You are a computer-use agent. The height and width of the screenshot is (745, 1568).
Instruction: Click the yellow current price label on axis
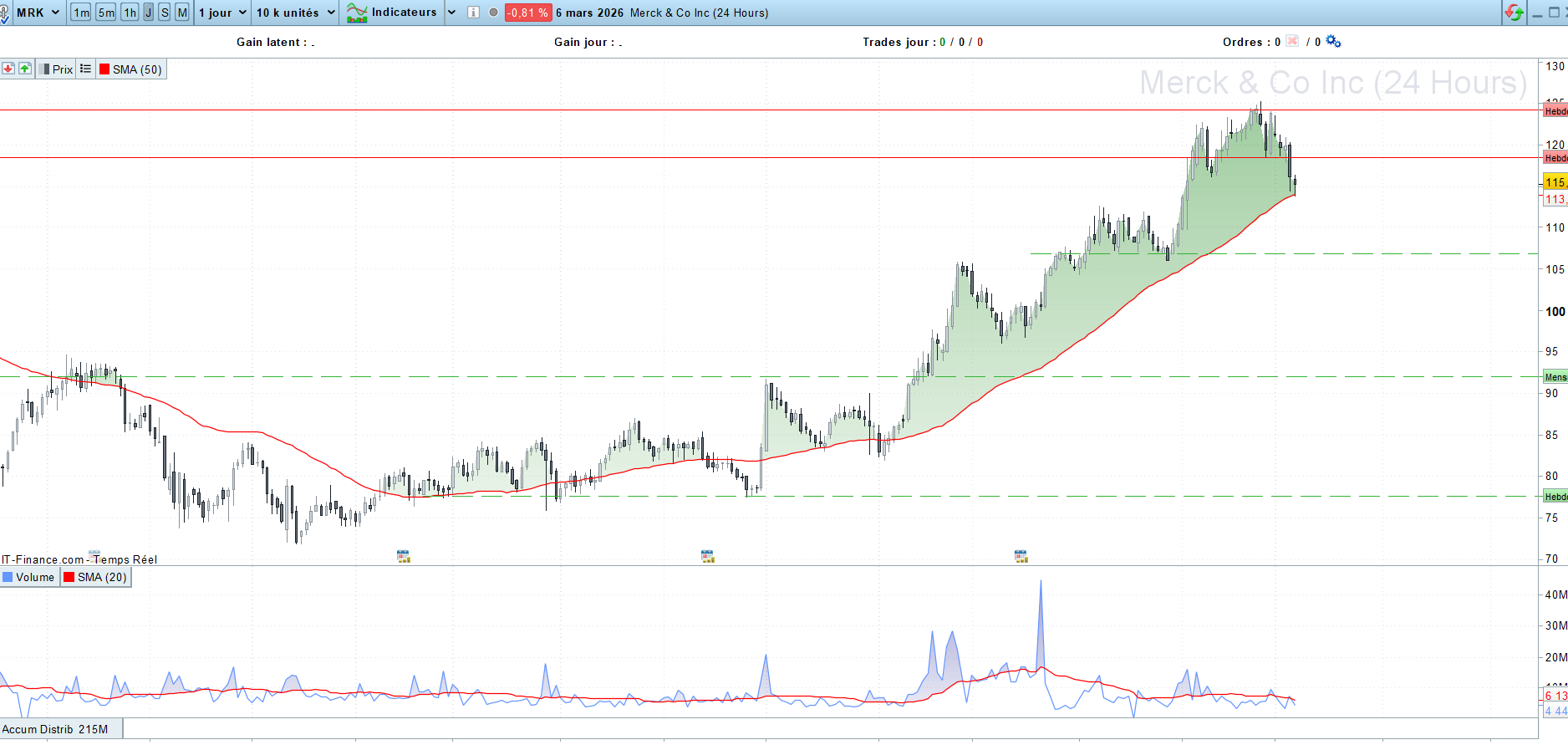[x=1555, y=182]
